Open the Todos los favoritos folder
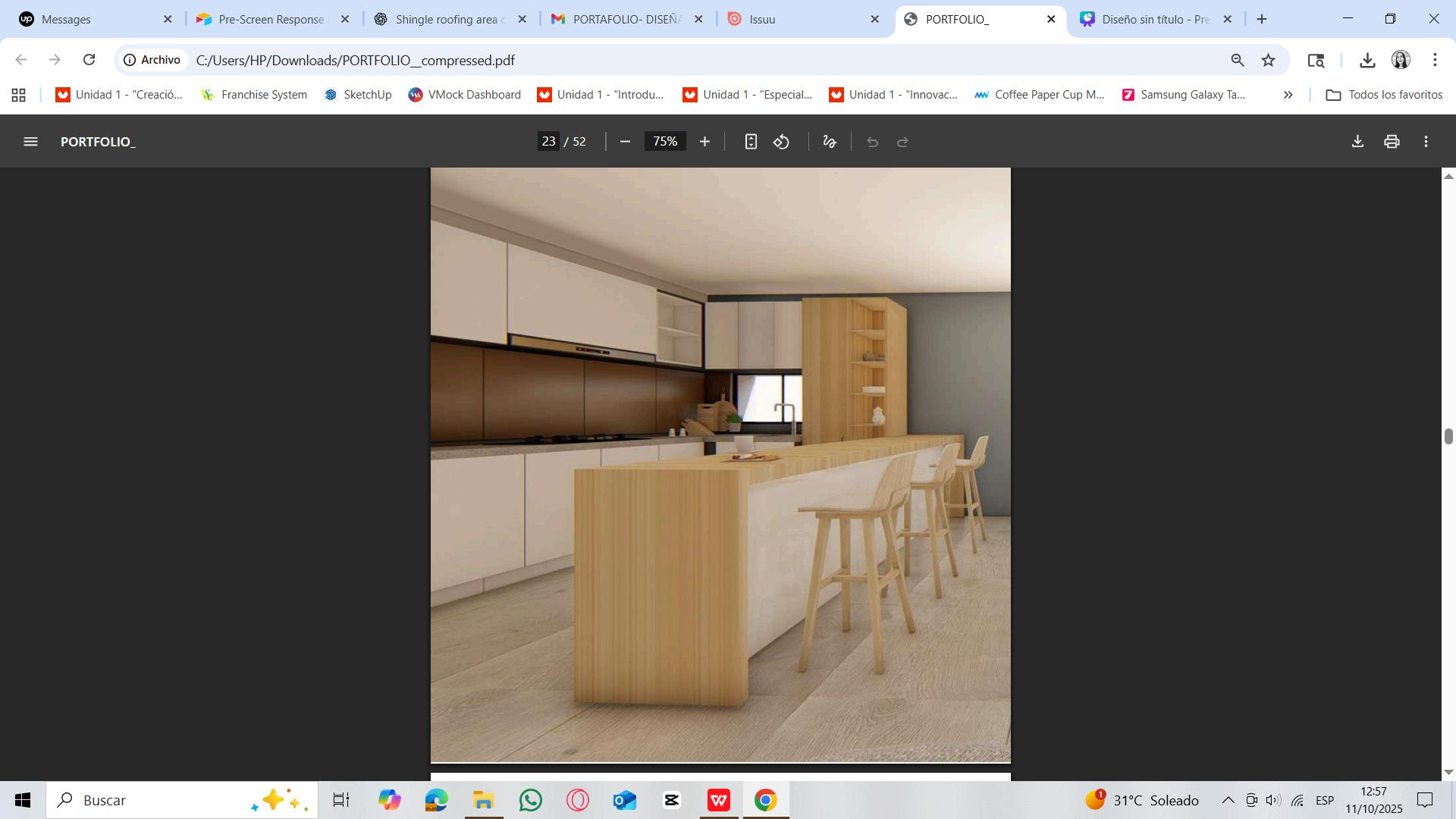Image resolution: width=1456 pixels, height=819 pixels. point(1384,95)
